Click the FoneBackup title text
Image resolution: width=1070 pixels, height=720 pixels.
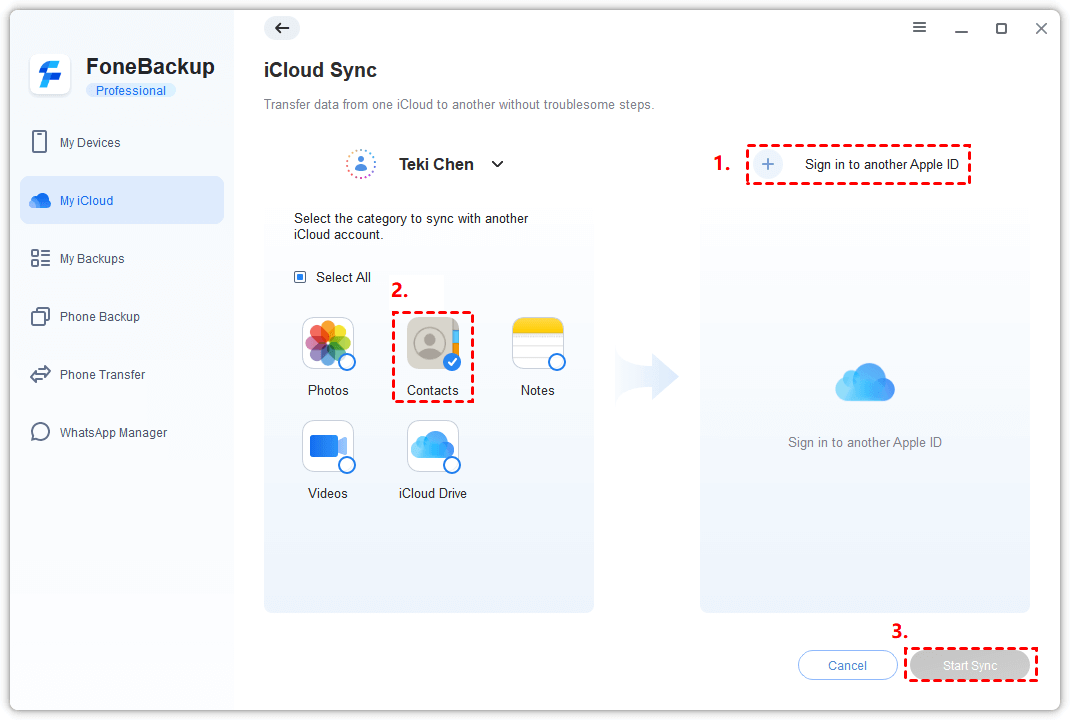click(x=150, y=66)
